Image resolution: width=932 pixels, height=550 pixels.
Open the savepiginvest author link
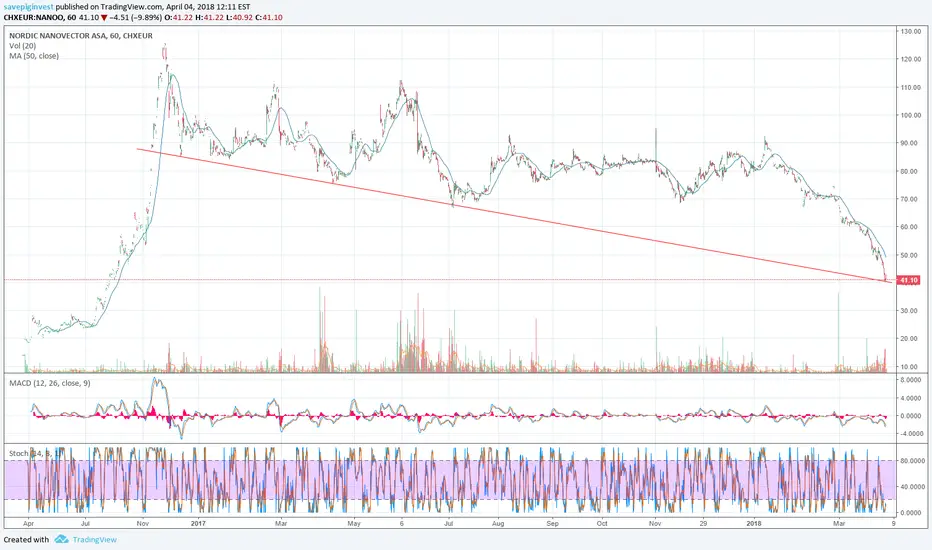29,7
